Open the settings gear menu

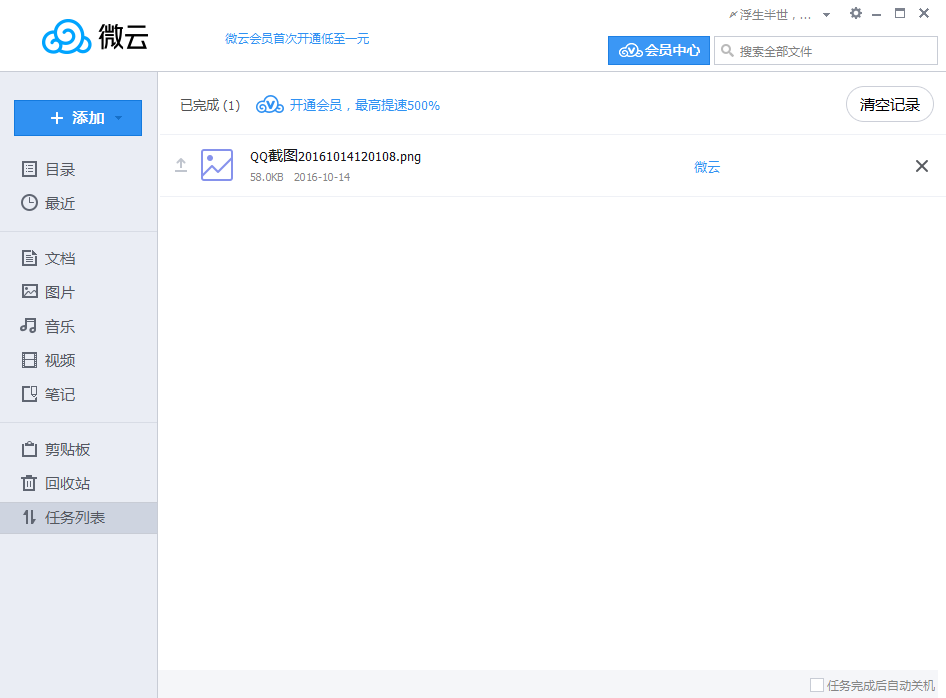pyautogui.click(x=855, y=13)
